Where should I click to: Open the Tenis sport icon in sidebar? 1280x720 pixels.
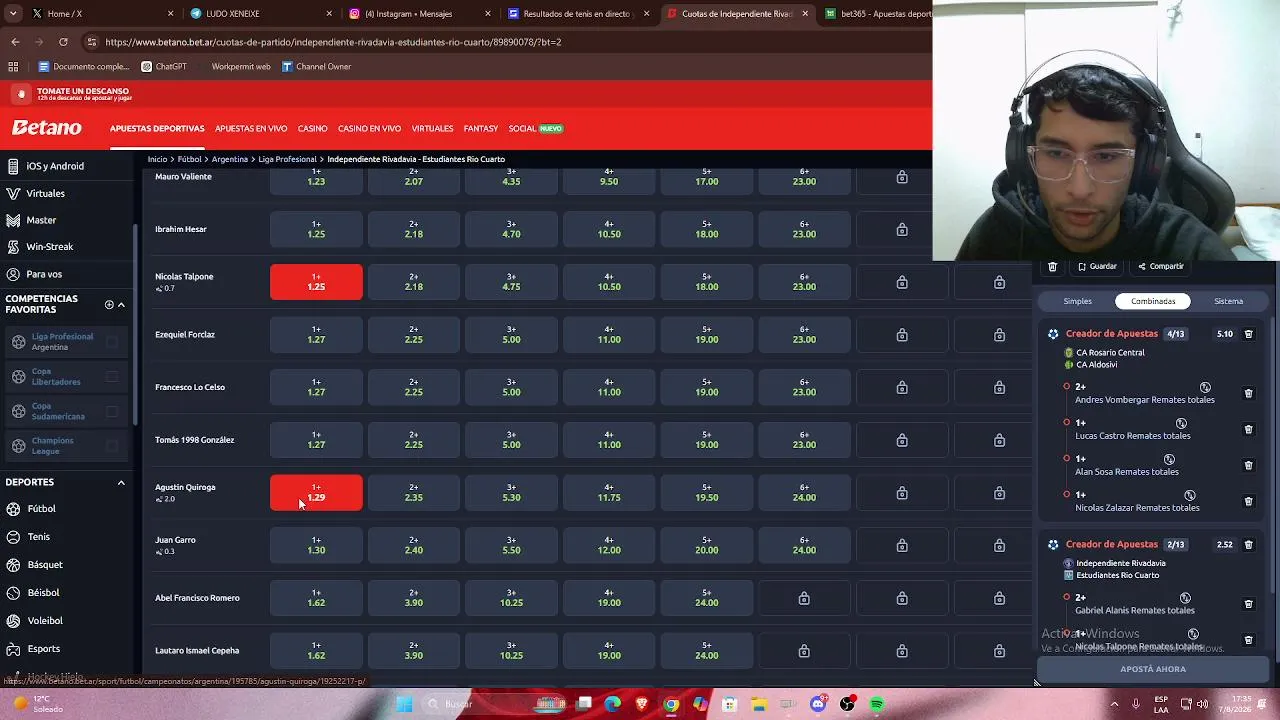tap(13, 537)
